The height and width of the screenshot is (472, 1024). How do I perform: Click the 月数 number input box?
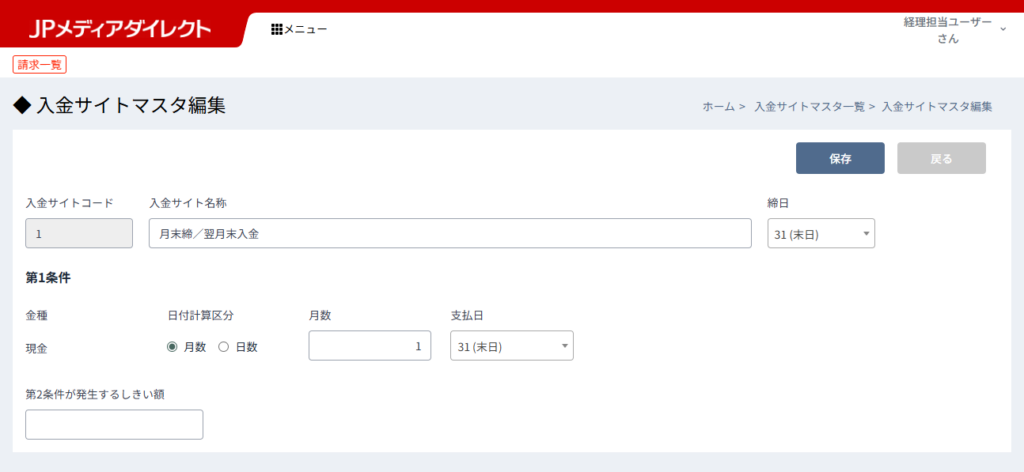pyautogui.click(x=370, y=346)
